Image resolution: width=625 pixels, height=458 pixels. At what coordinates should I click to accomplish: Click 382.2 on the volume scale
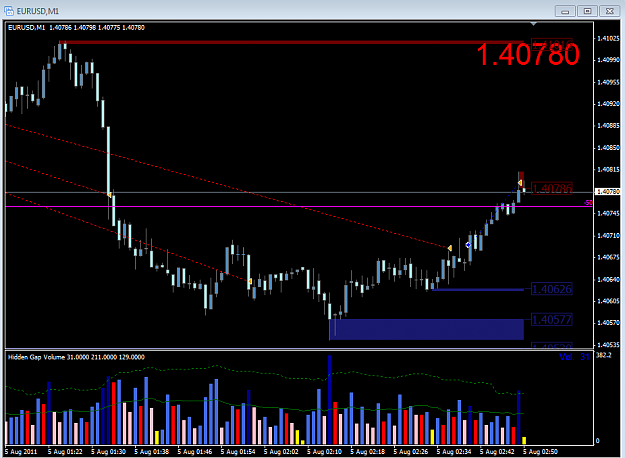pyautogui.click(x=603, y=355)
